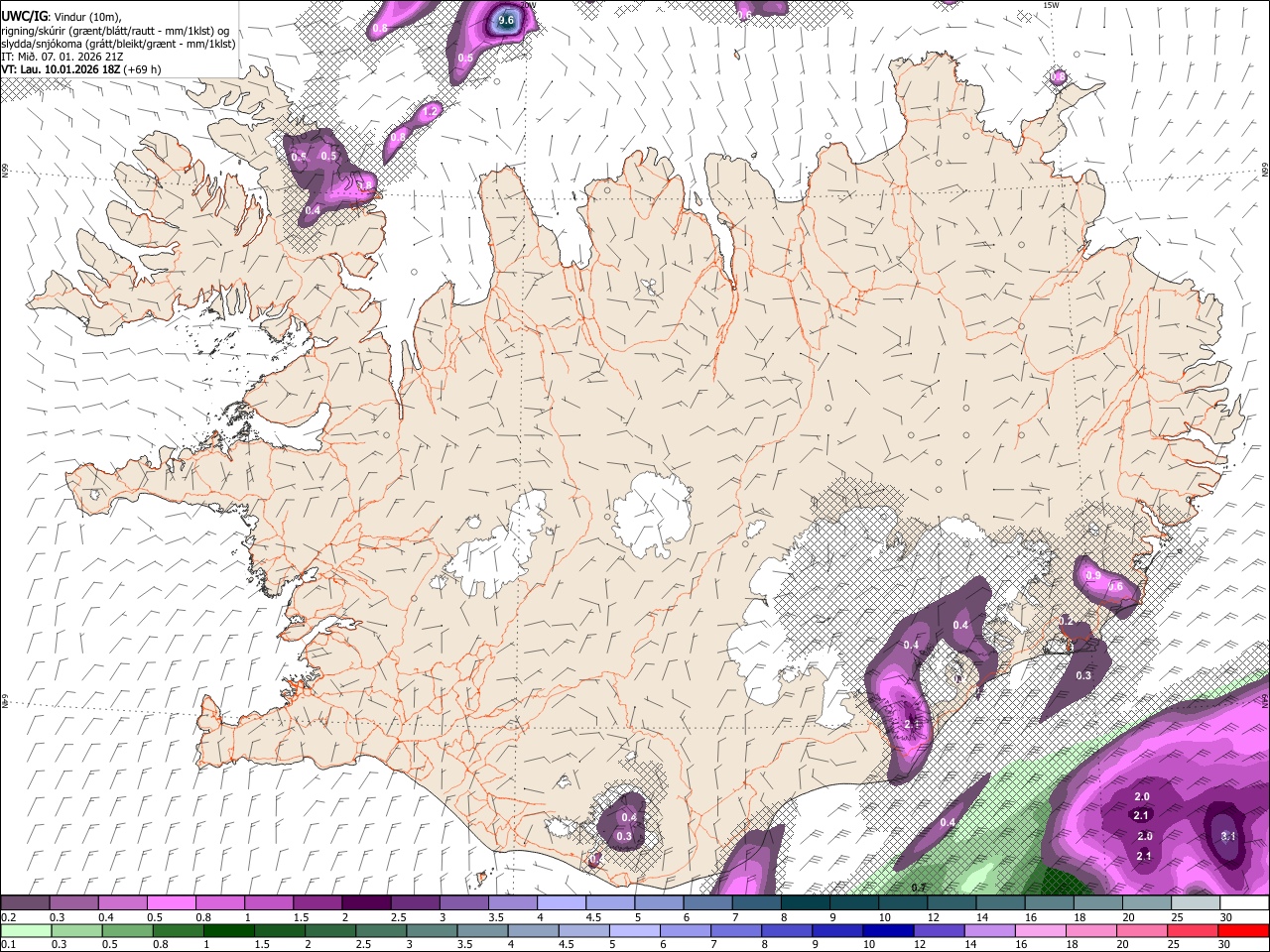Click the '0.1' label on the lower scale
Image resolution: width=1270 pixels, height=952 pixels.
pyautogui.click(x=8, y=944)
